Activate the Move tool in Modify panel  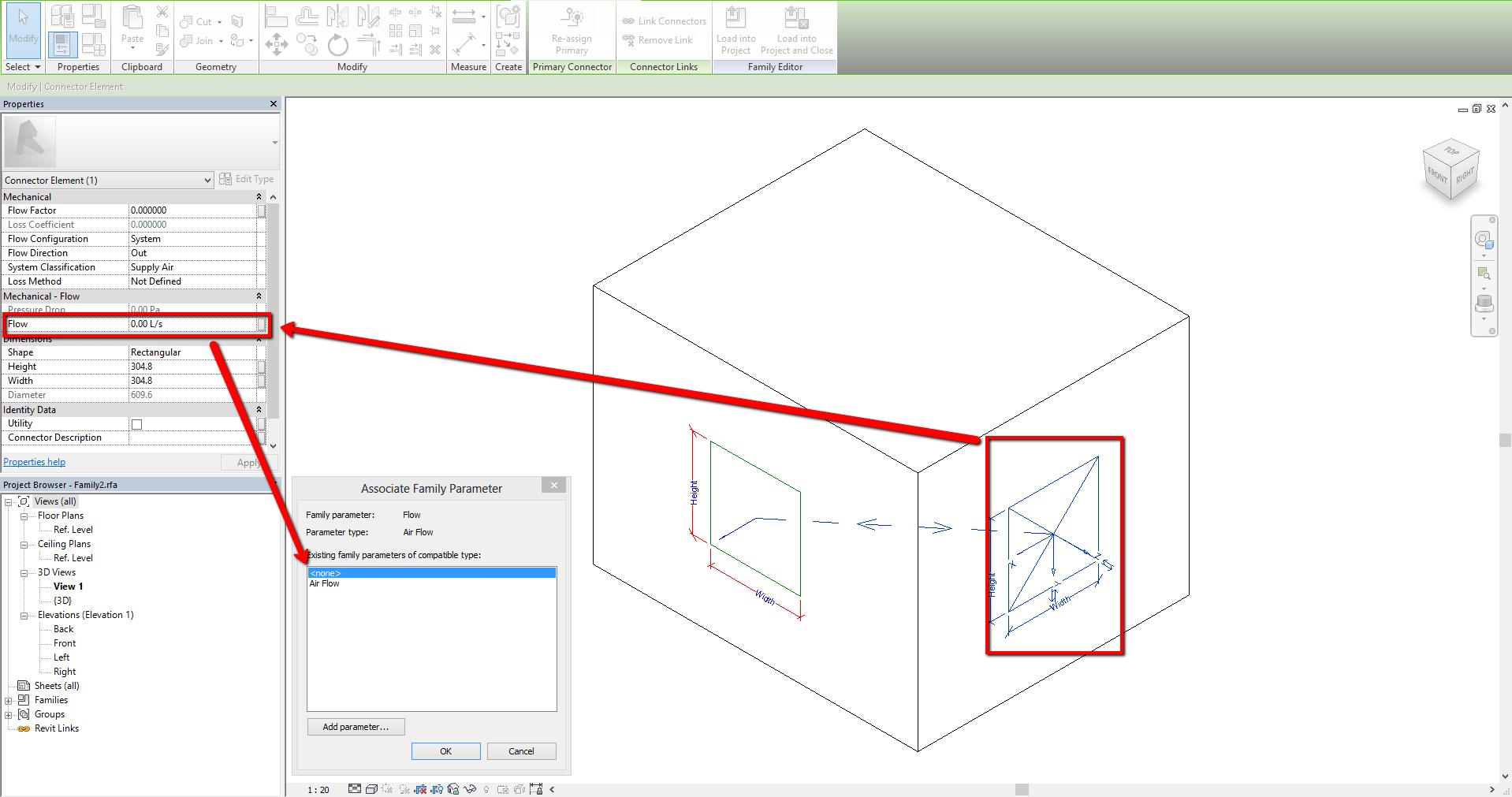277,45
